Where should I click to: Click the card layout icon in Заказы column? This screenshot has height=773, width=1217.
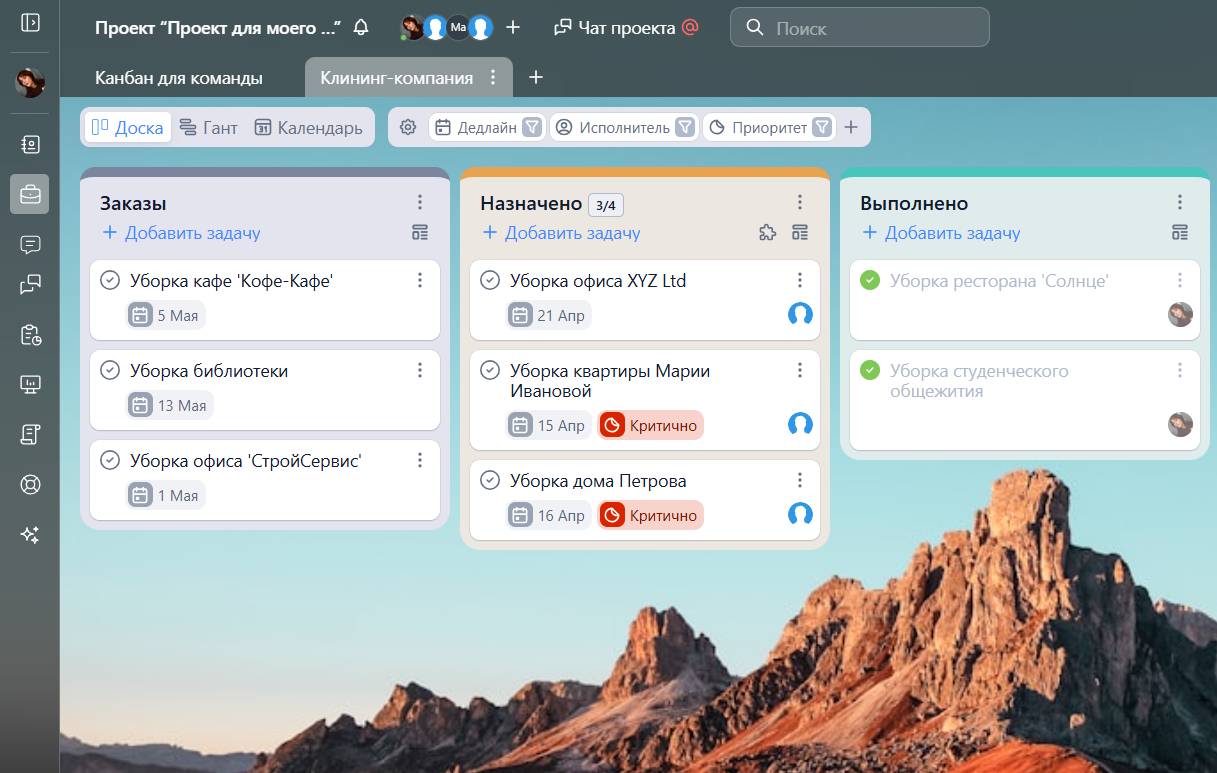[420, 233]
